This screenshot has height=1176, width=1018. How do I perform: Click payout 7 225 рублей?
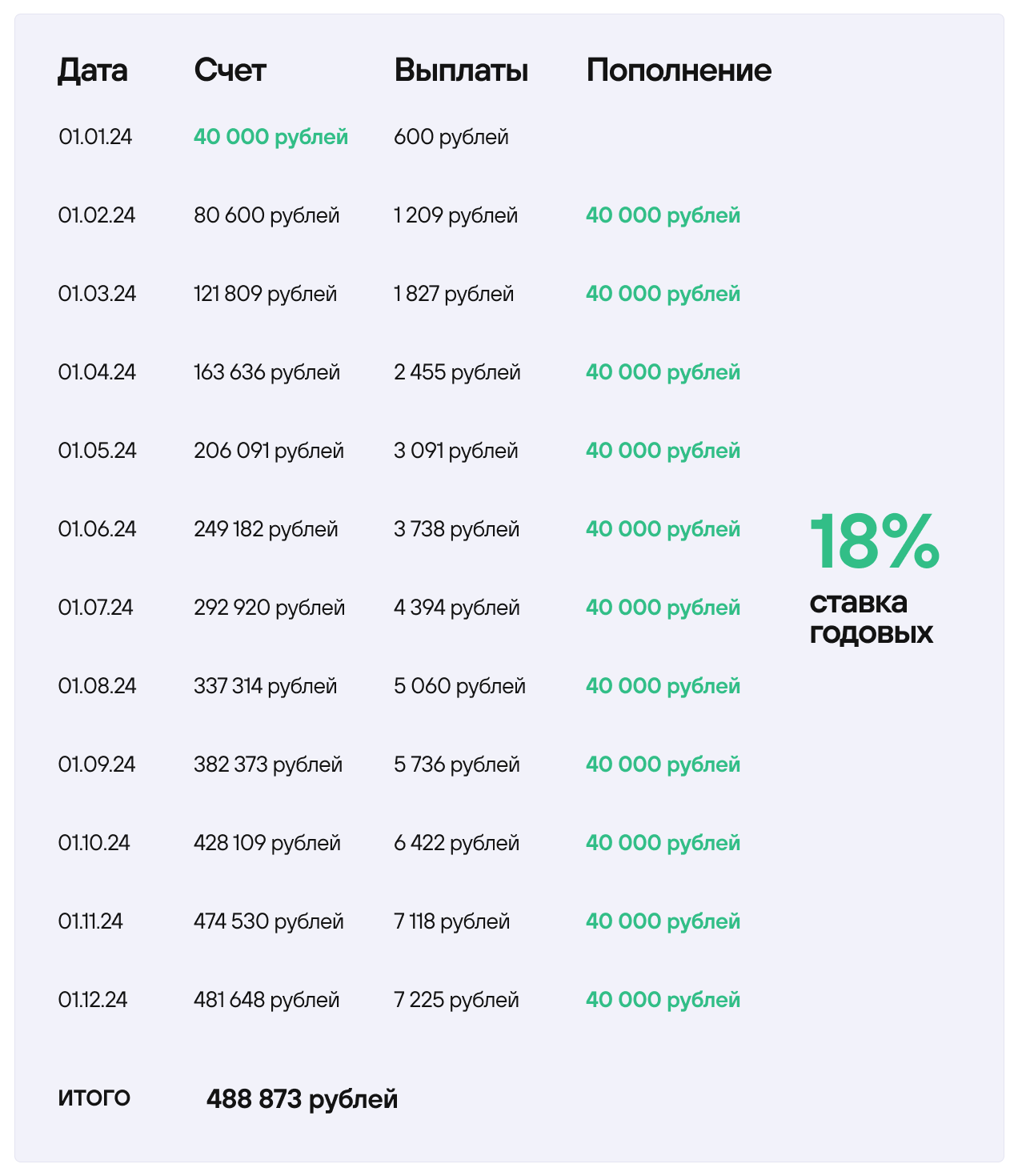456,1000
